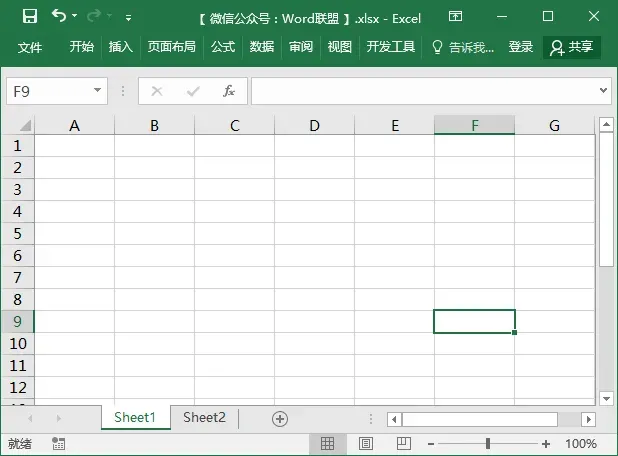The image size is (618, 456).
Task: Click the New Sheet plus icon
Action: (x=280, y=419)
